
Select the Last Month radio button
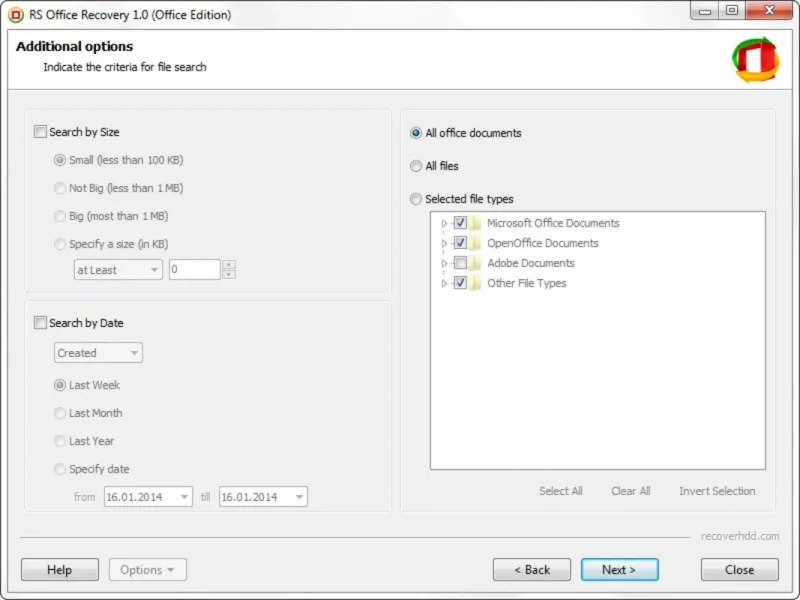60,413
